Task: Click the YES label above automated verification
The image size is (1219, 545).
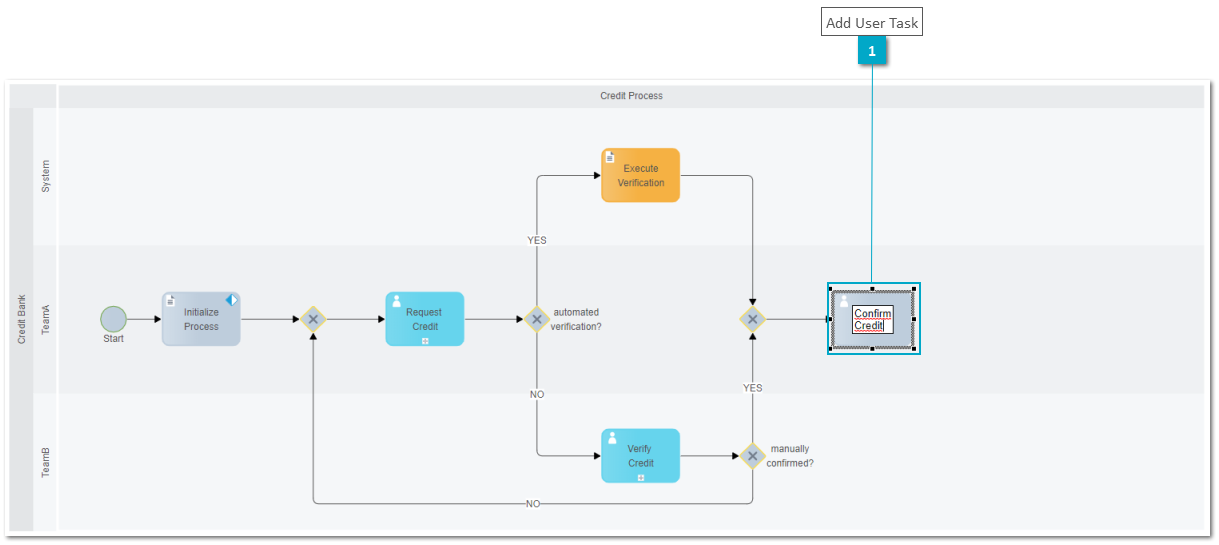Action: pos(537,240)
